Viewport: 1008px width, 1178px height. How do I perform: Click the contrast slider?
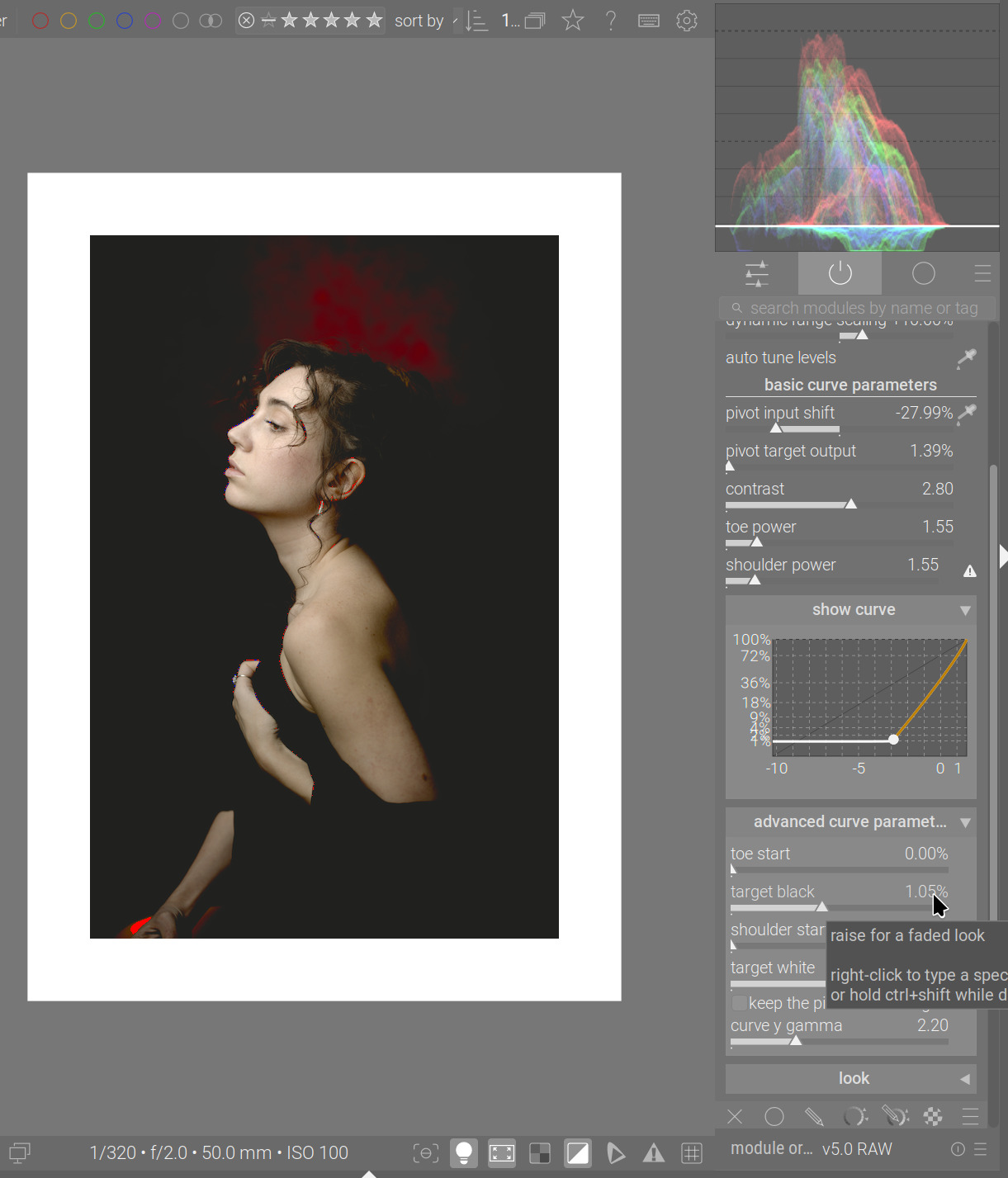tap(839, 504)
